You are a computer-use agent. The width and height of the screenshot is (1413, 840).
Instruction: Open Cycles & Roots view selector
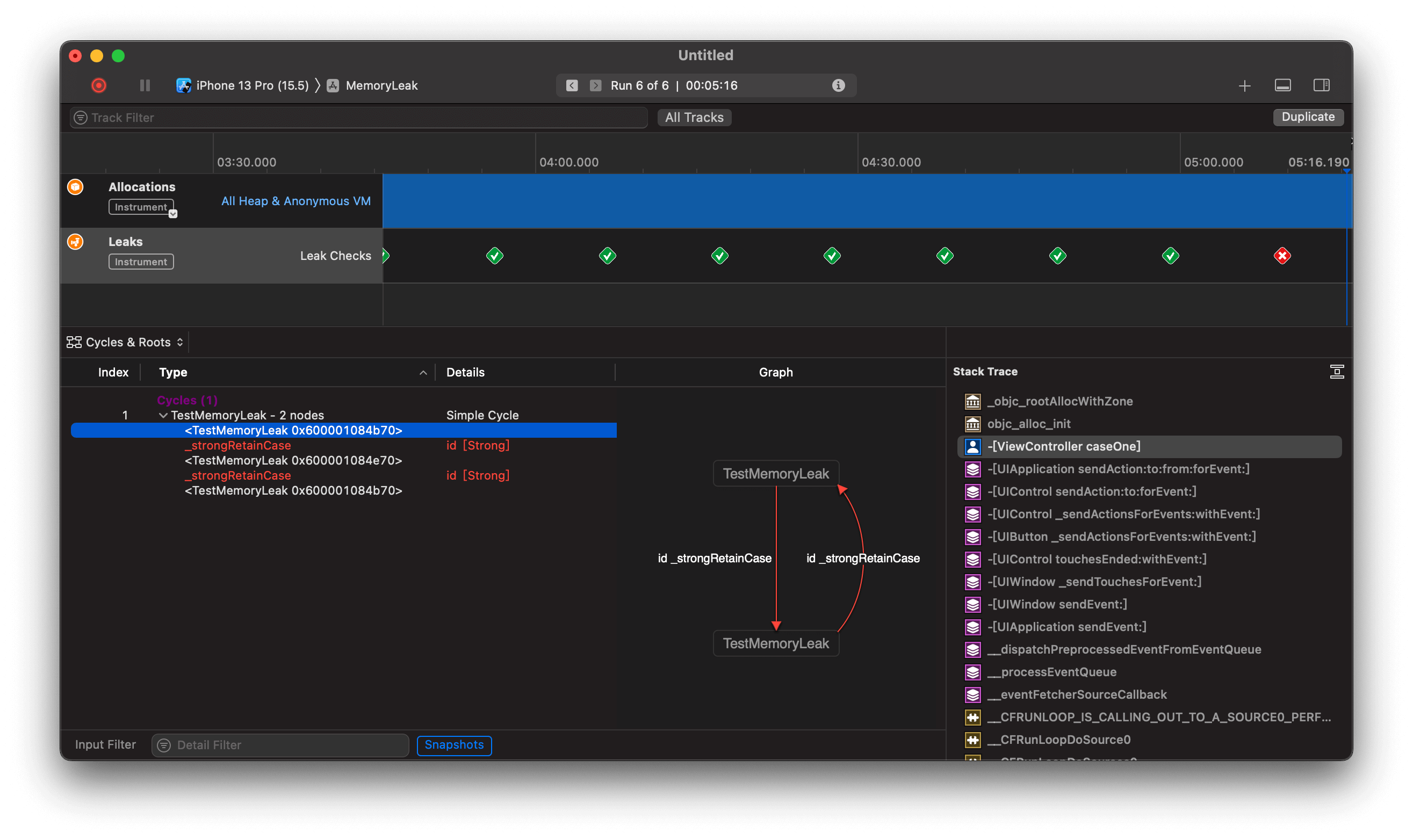tap(125, 342)
